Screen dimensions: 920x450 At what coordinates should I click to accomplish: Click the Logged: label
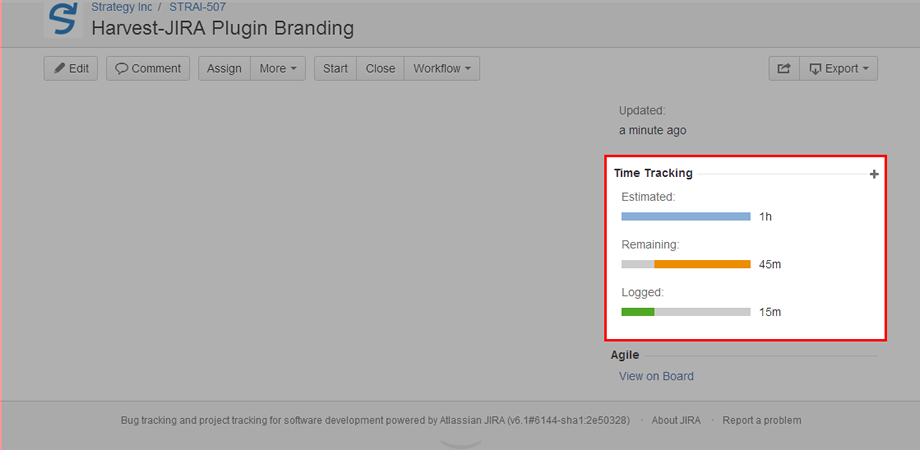pos(642,292)
